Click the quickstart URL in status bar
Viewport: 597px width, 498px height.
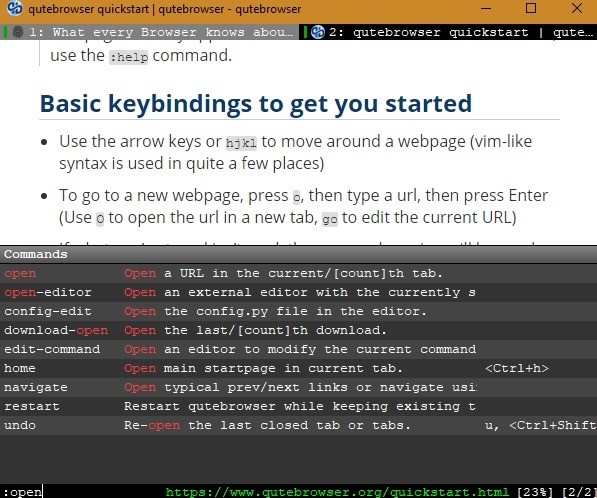tap(337, 492)
